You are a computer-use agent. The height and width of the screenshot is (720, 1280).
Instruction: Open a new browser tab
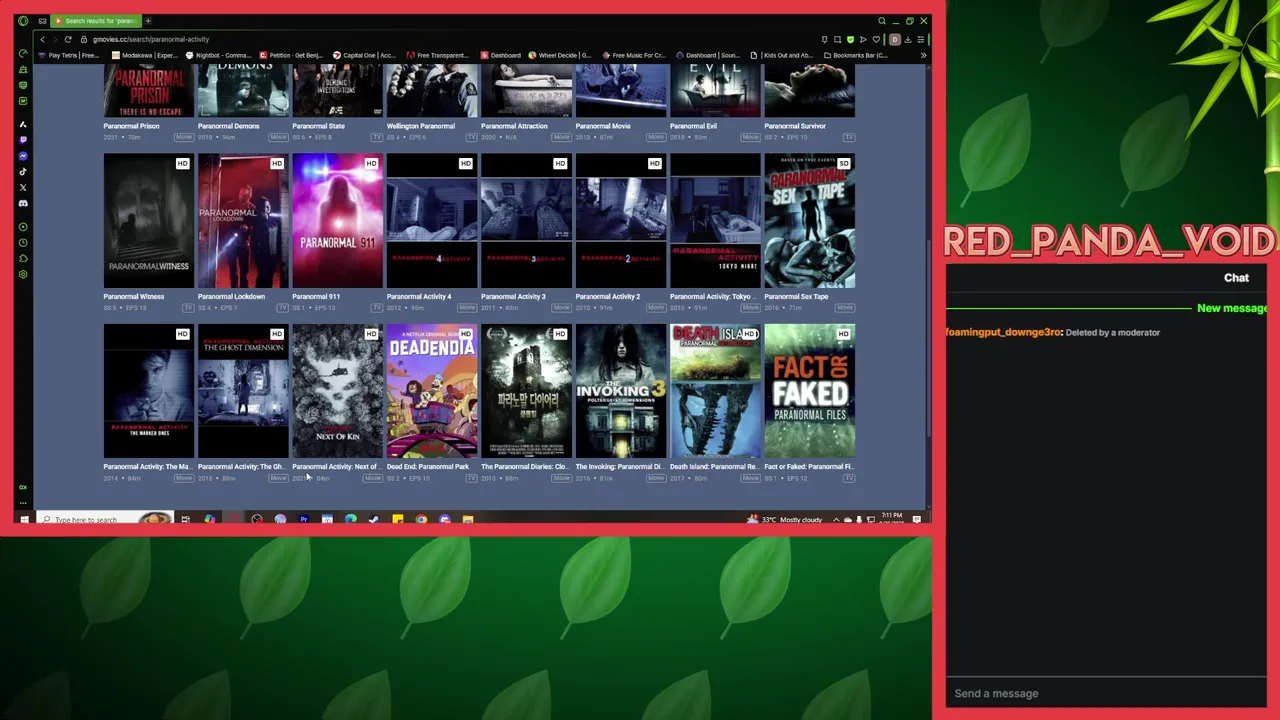click(148, 21)
